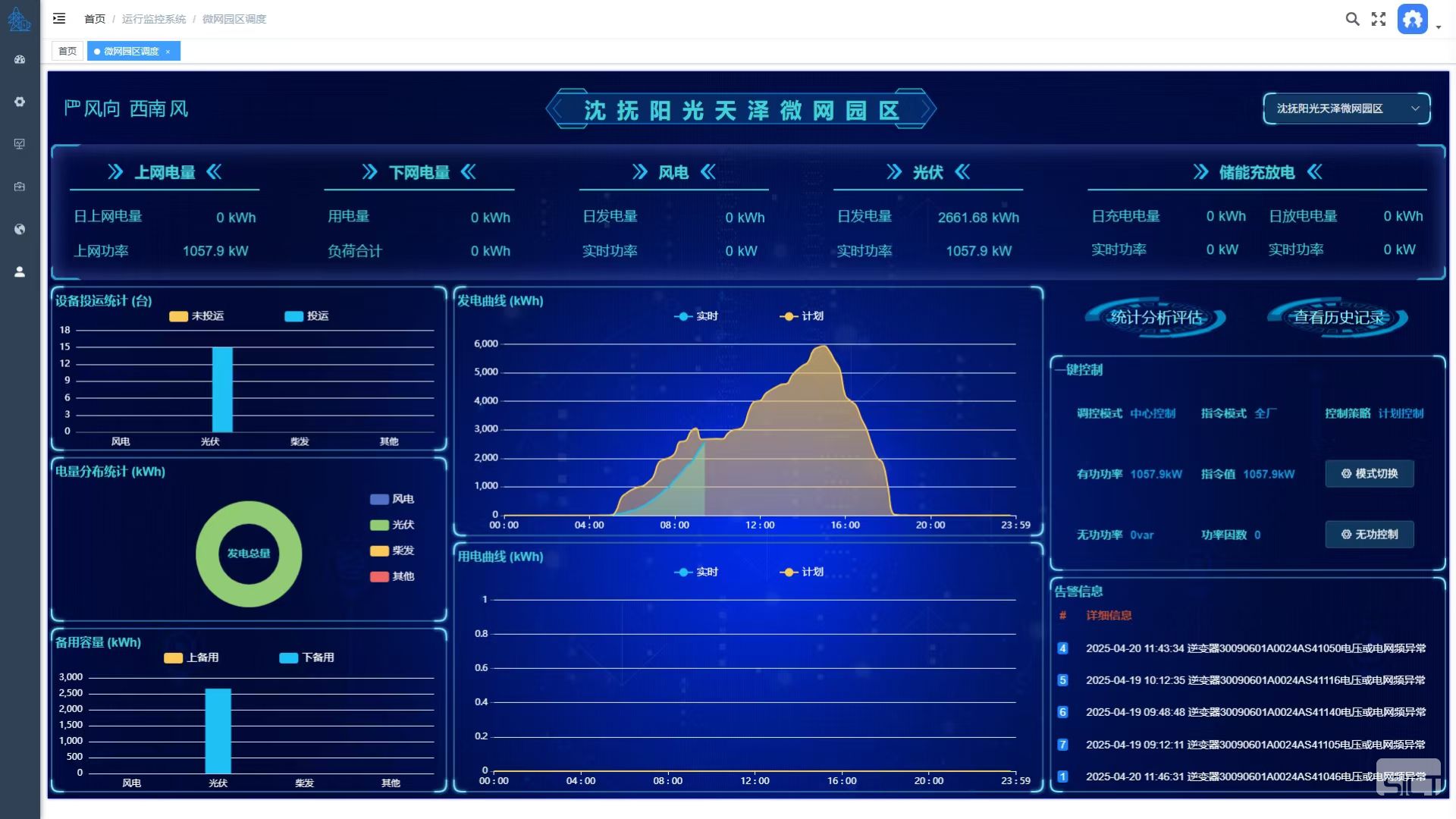
Task: Click the search magnifier icon
Action: click(x=1352, y=19)
